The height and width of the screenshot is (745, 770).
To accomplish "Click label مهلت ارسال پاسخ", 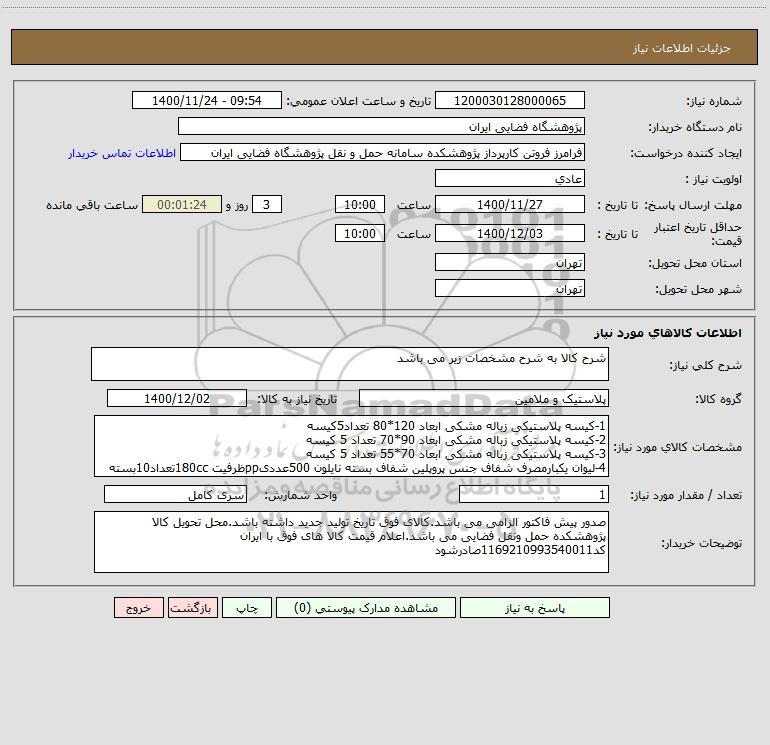I will point(693,205).
